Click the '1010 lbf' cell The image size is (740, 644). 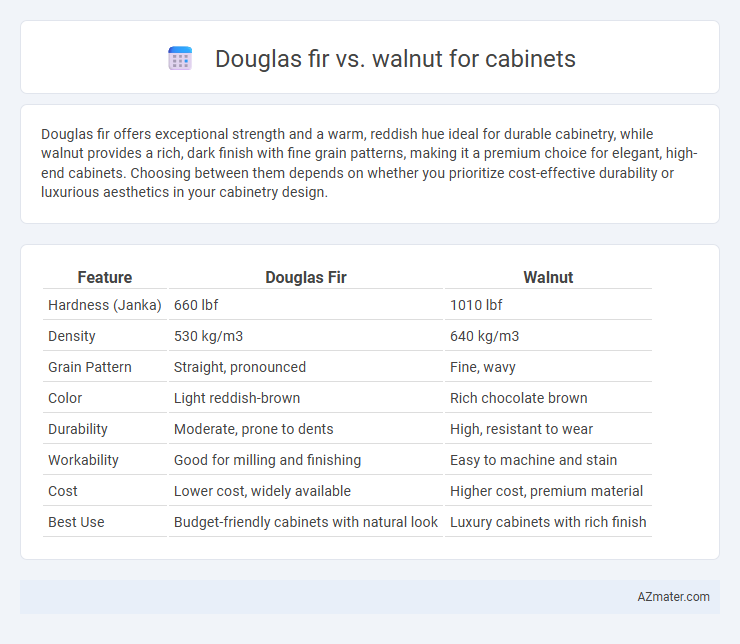click(x=548, y=305)
